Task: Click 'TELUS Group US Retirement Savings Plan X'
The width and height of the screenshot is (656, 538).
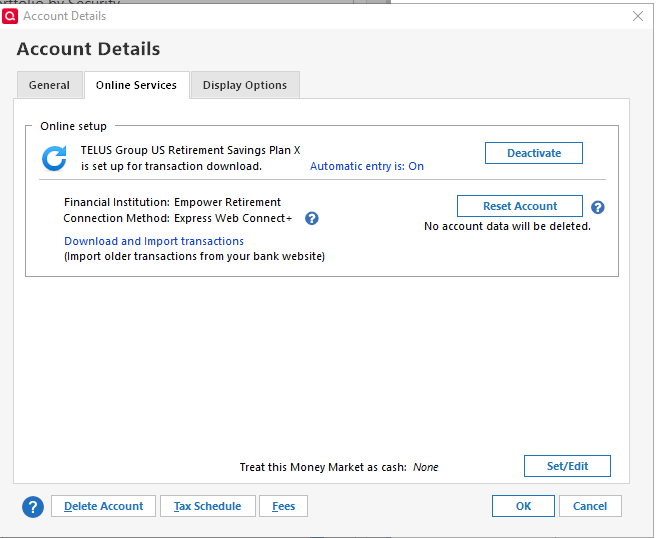Action: (x=190, y=150)
